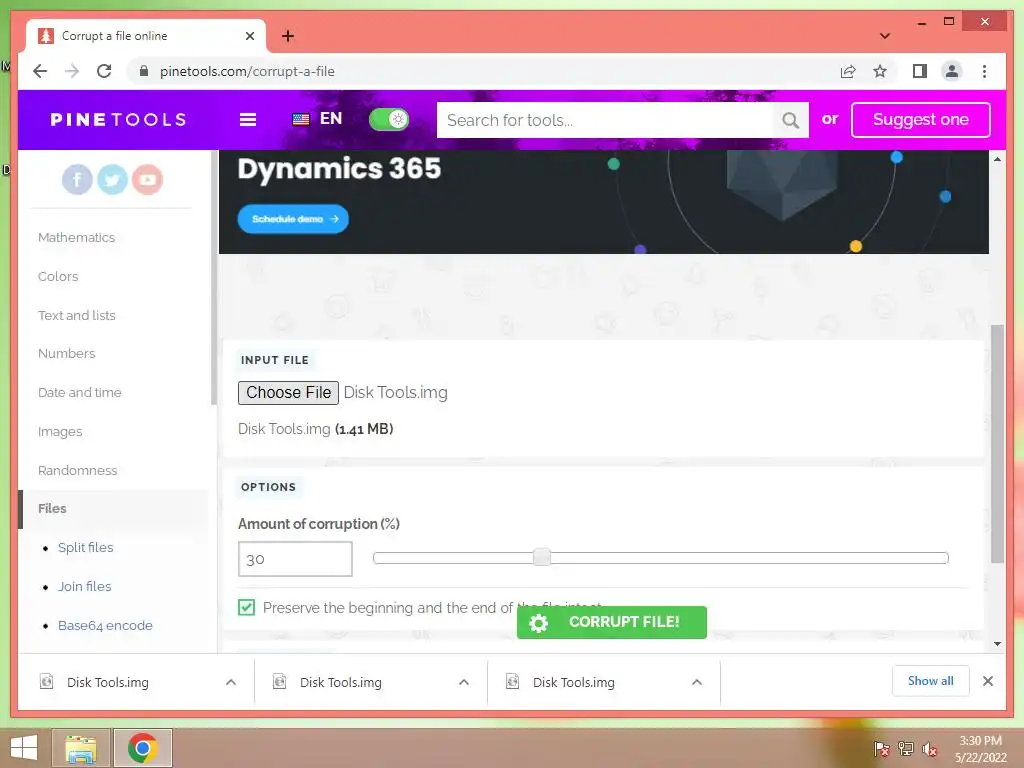Go back with the browser back arrow
Viewport: 1024px width, 768px height.
tap(40, 71)
